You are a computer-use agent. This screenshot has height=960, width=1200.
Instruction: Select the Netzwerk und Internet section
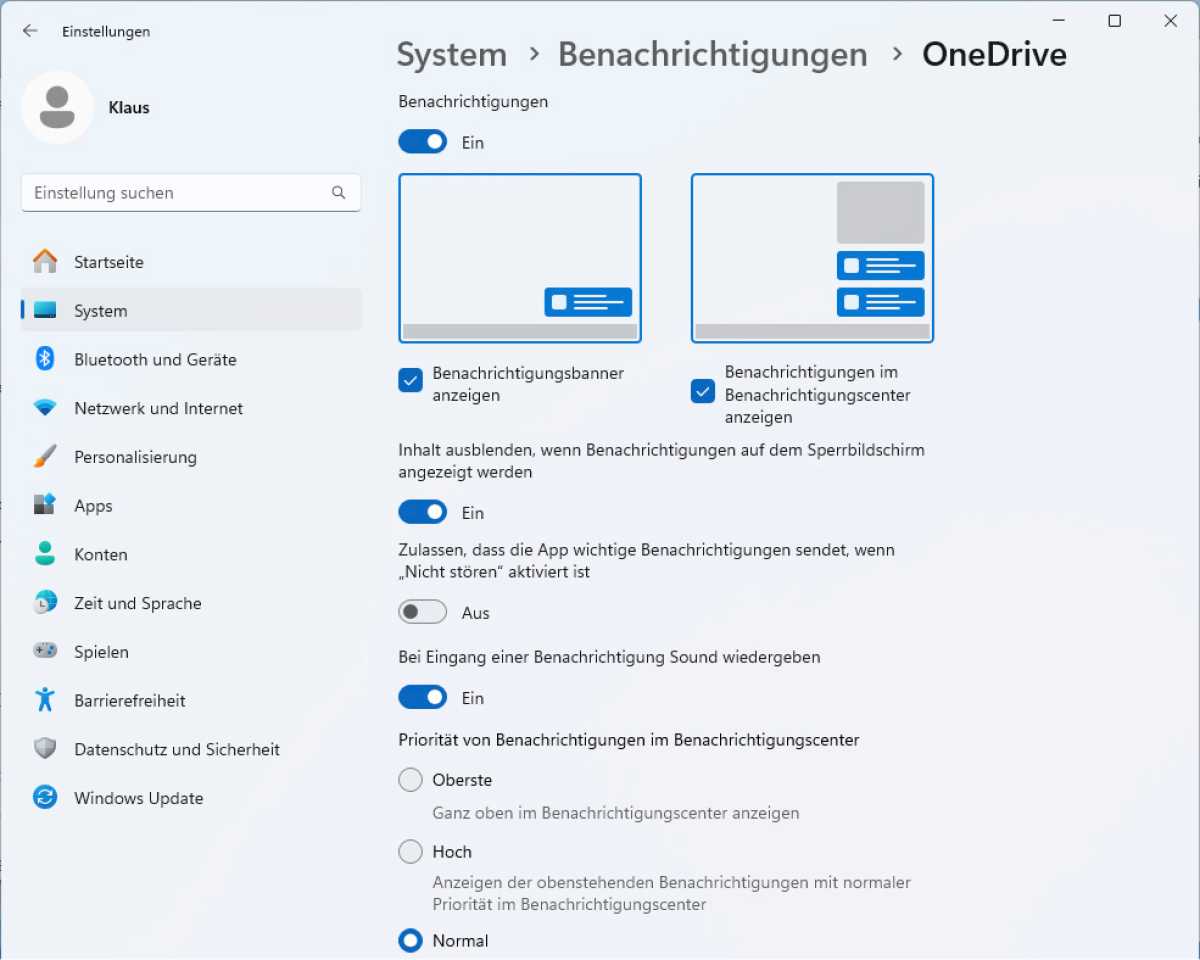pyautogui.click(x=158, y=408)
